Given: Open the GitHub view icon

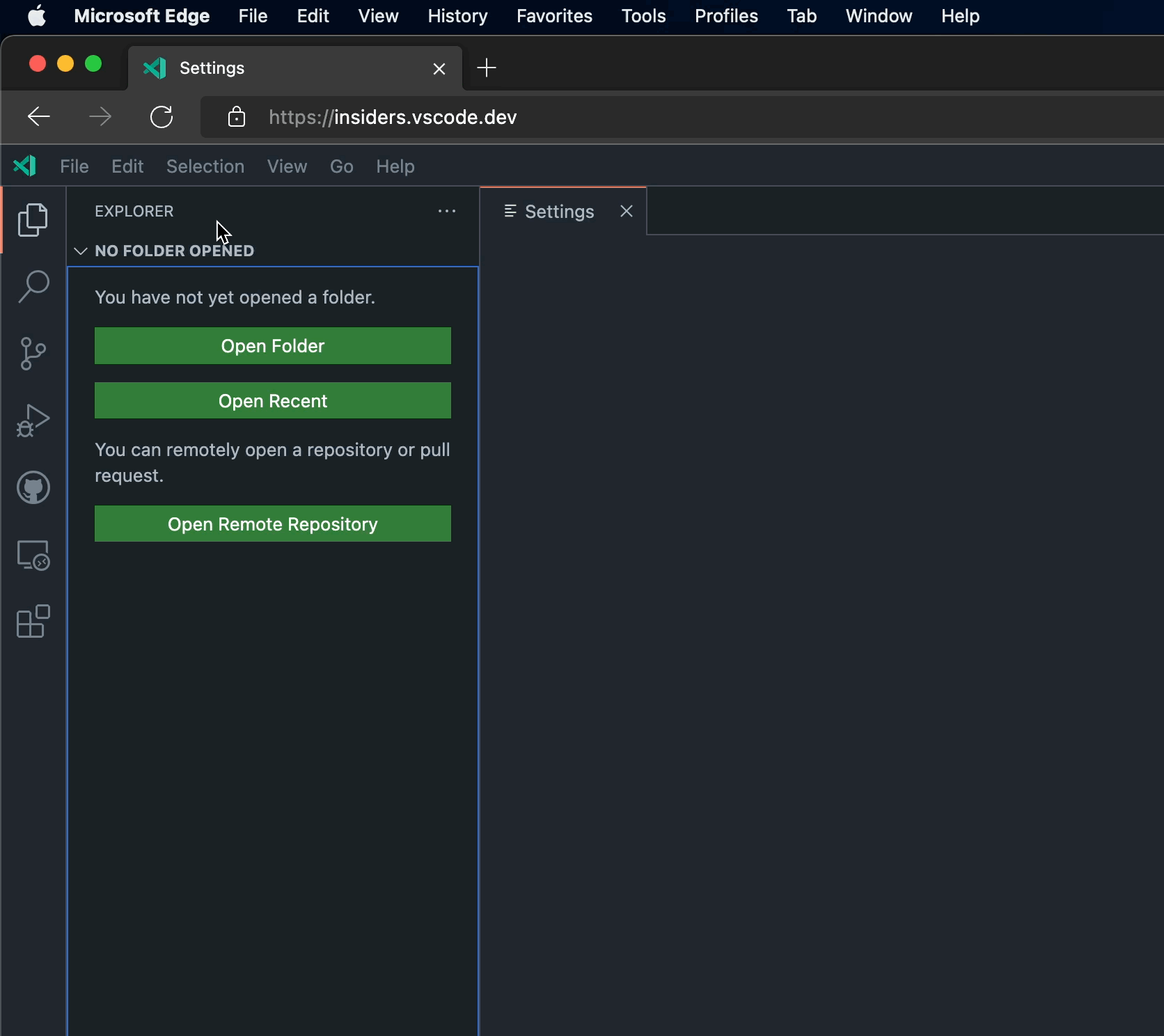Looking at the screenshot, I should 33,487.
